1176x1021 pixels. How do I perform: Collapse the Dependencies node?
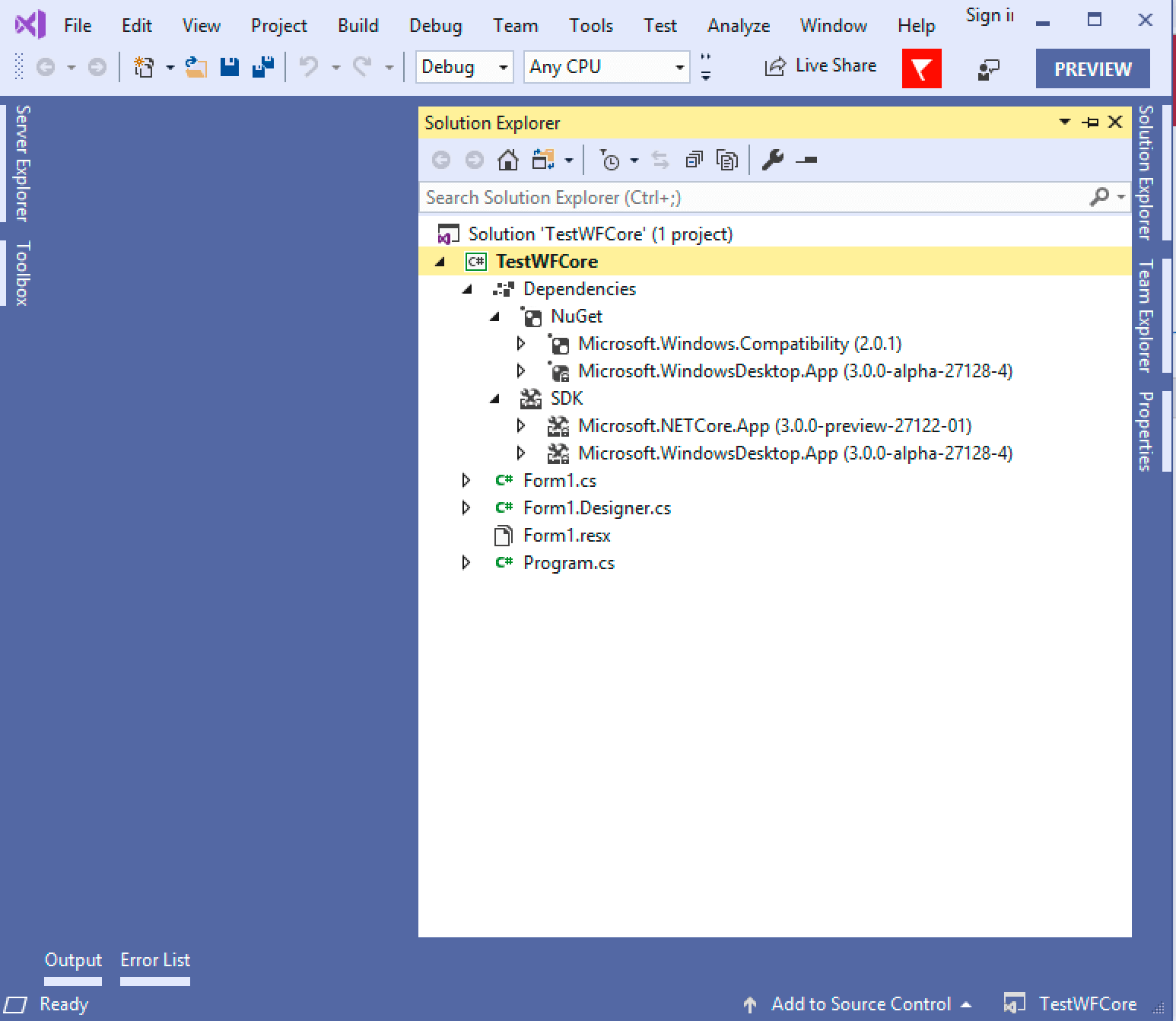pyautogui.click(x=468, y=289)
